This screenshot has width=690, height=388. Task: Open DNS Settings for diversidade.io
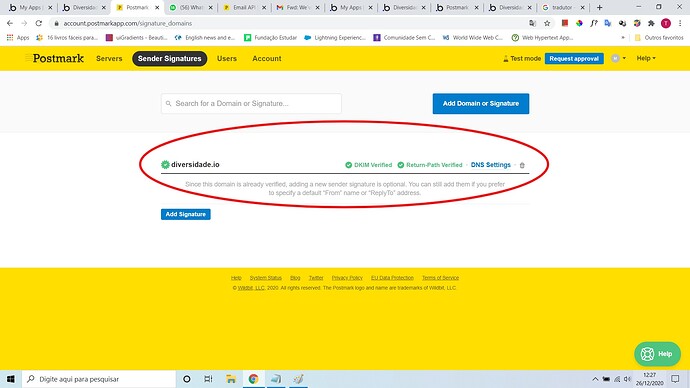click(491, 165)
